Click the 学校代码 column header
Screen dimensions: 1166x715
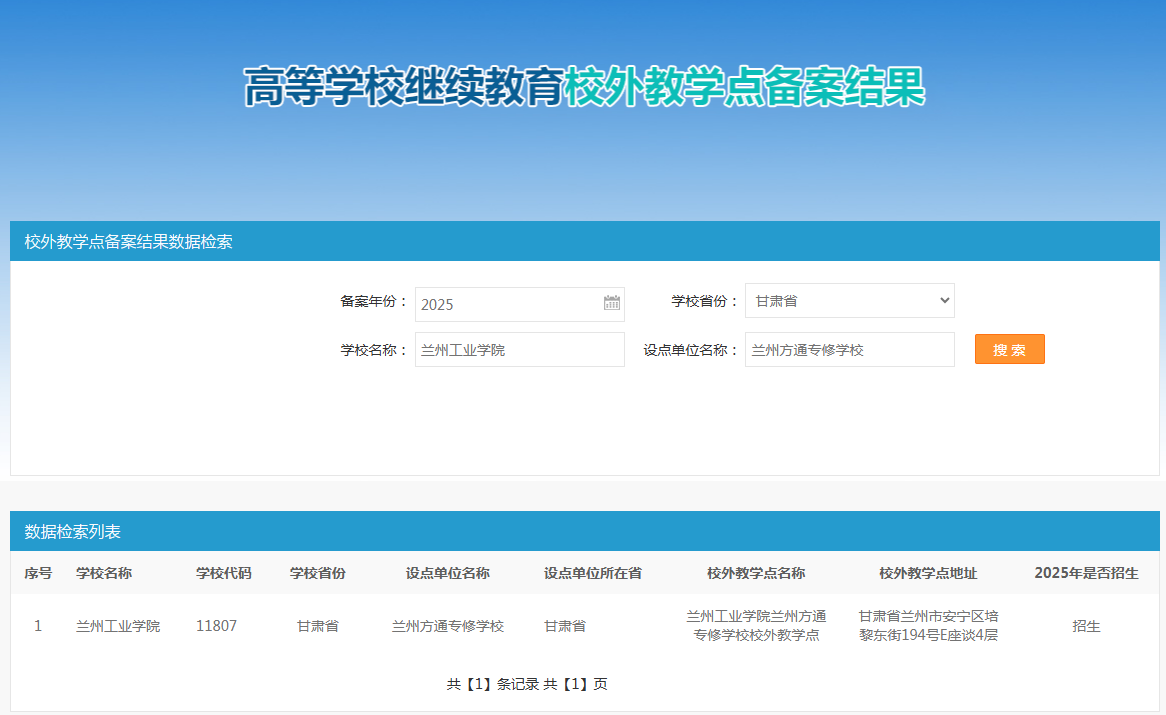point(224,573)
